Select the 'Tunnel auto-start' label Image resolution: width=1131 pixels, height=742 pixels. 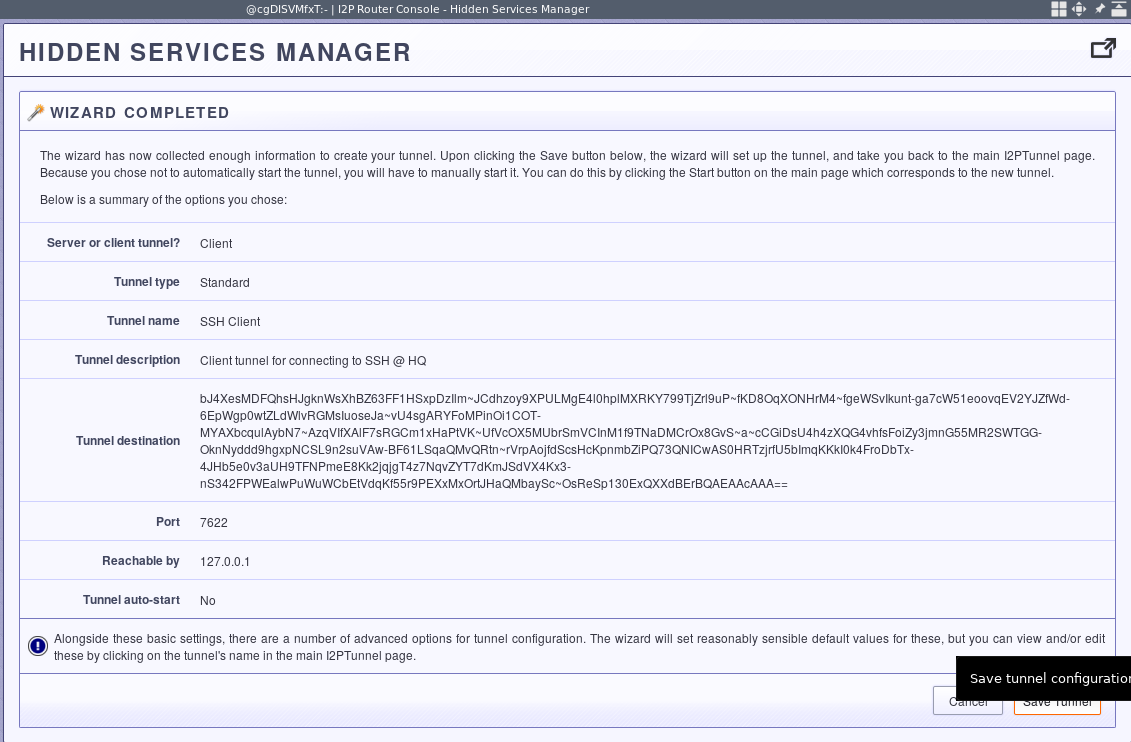click(131, 599)
